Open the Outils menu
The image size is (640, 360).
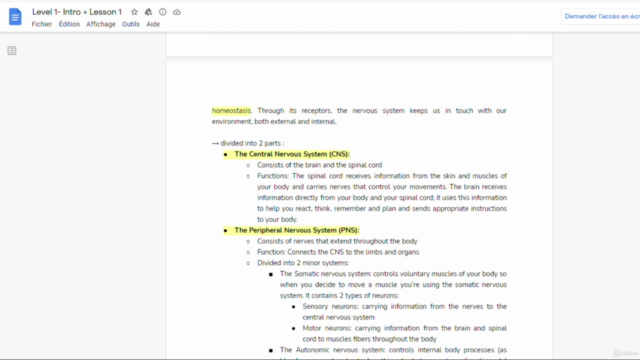pyautogui.click(x=131, y=24)
